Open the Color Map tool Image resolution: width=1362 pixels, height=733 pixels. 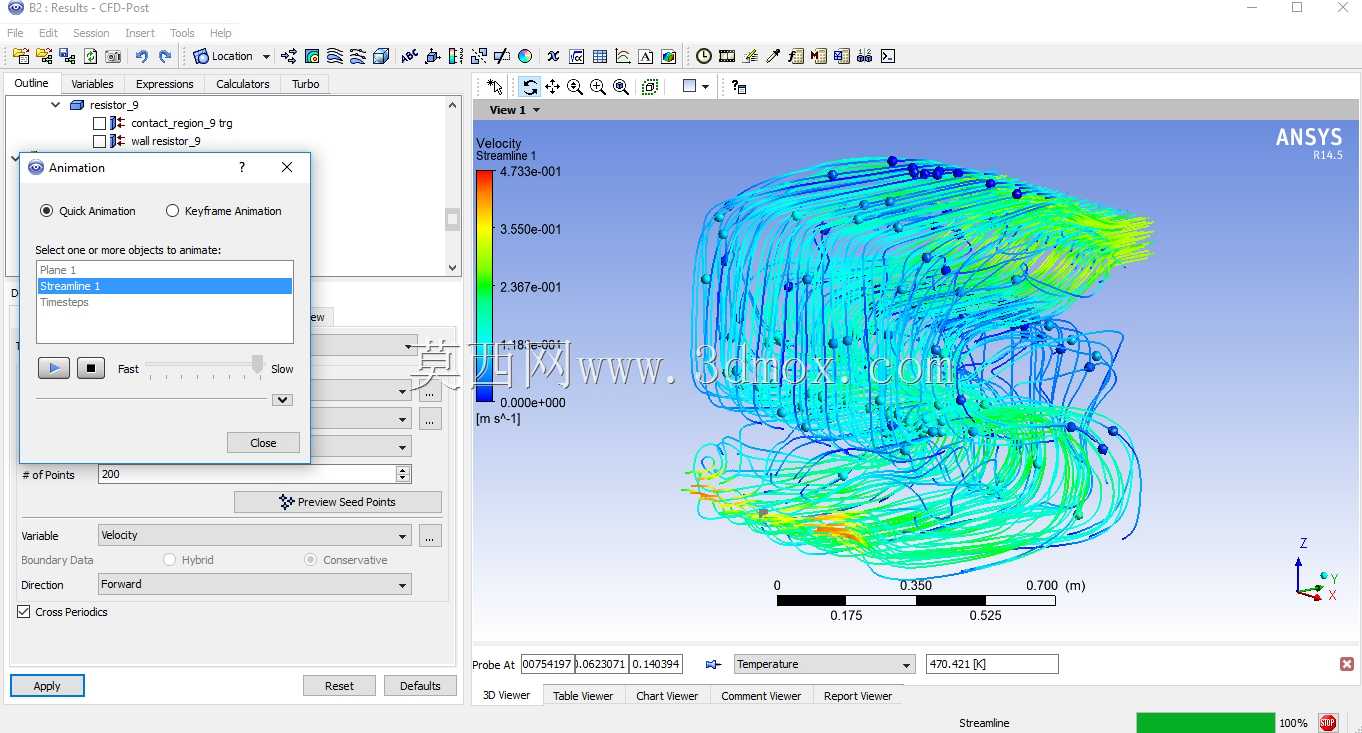[525, 56]
